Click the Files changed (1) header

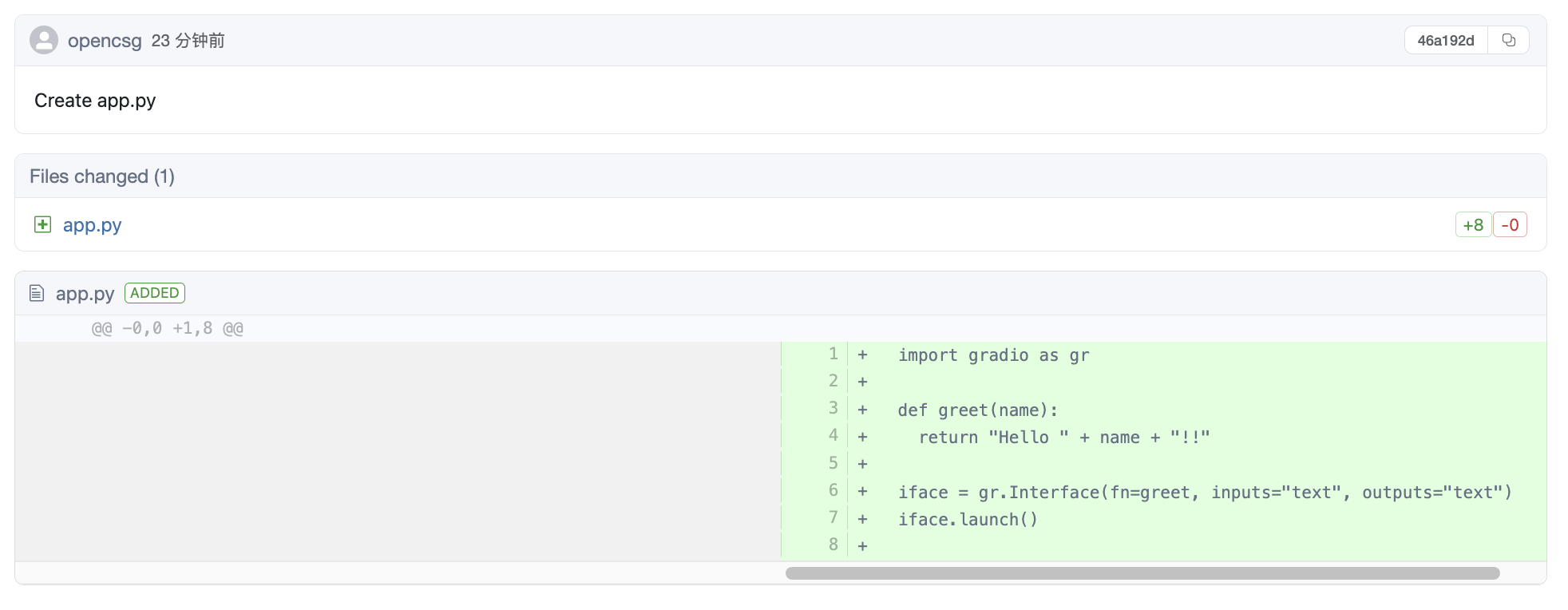[102, 176]
